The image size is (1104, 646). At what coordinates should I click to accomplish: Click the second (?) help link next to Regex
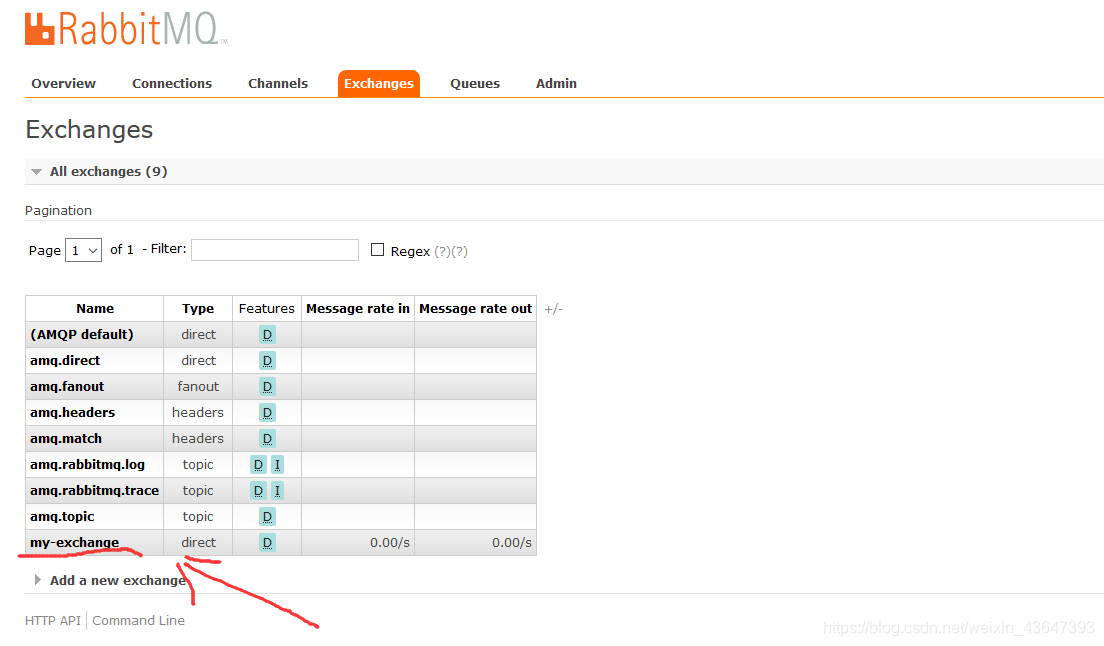tap(459, 251)
